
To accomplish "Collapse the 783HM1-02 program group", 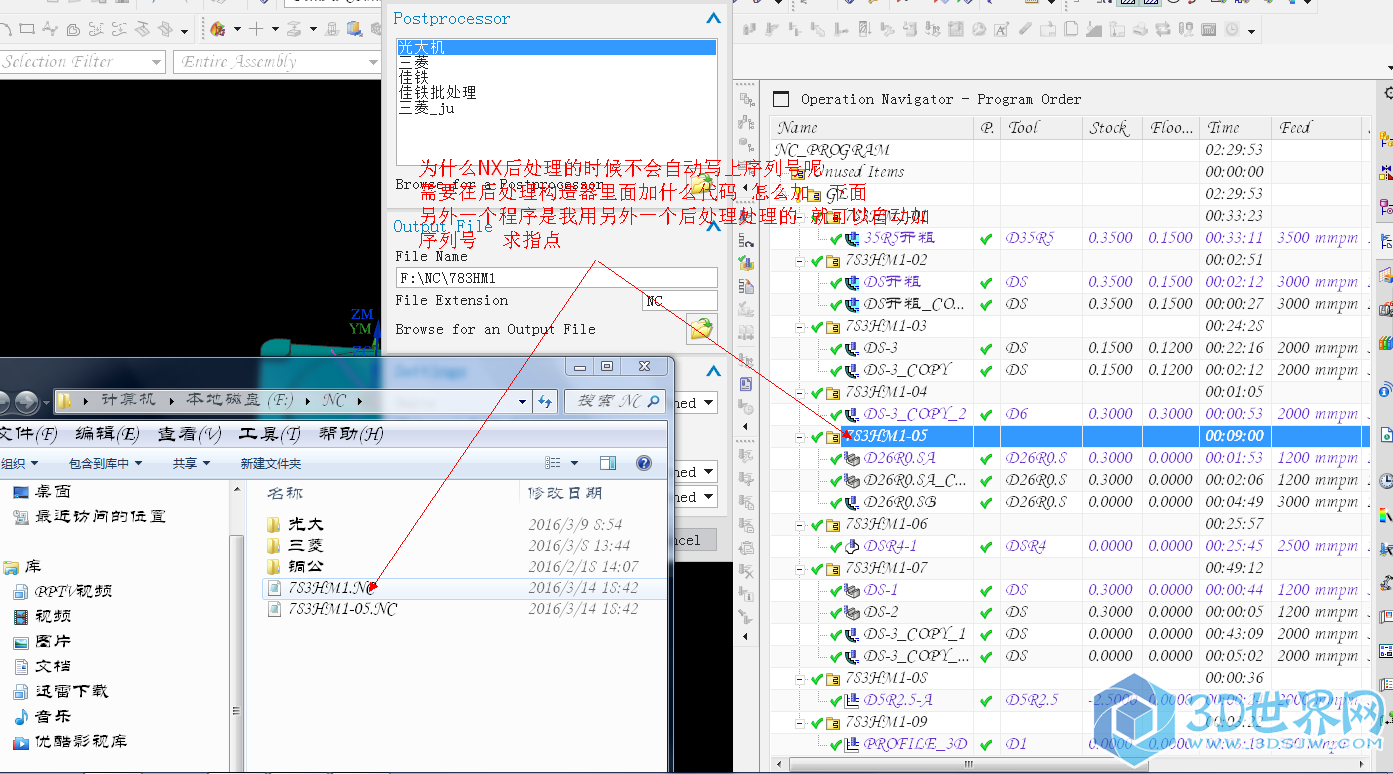I will pos(801,261).
